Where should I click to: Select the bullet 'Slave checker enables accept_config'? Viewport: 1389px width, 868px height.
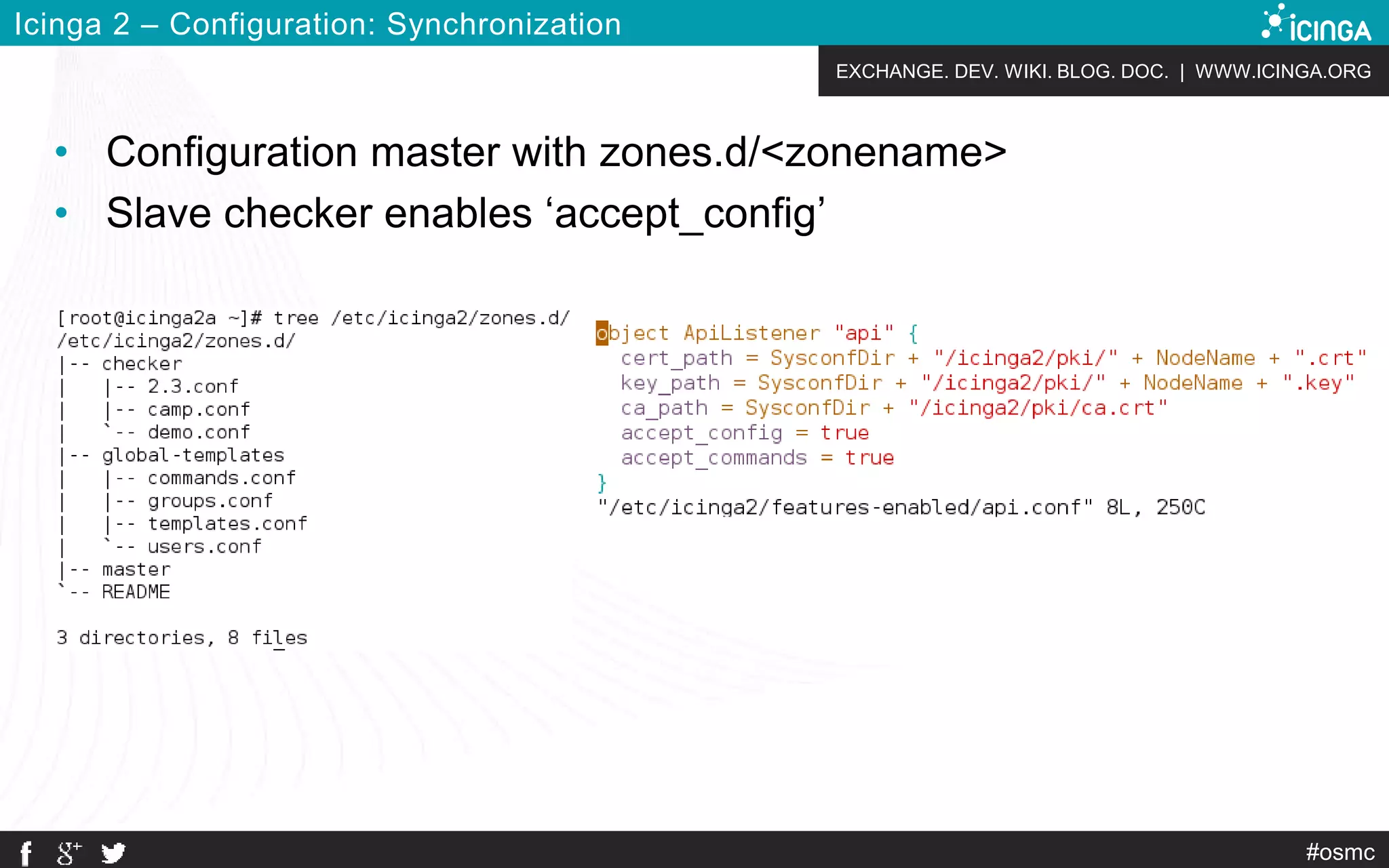465,214
